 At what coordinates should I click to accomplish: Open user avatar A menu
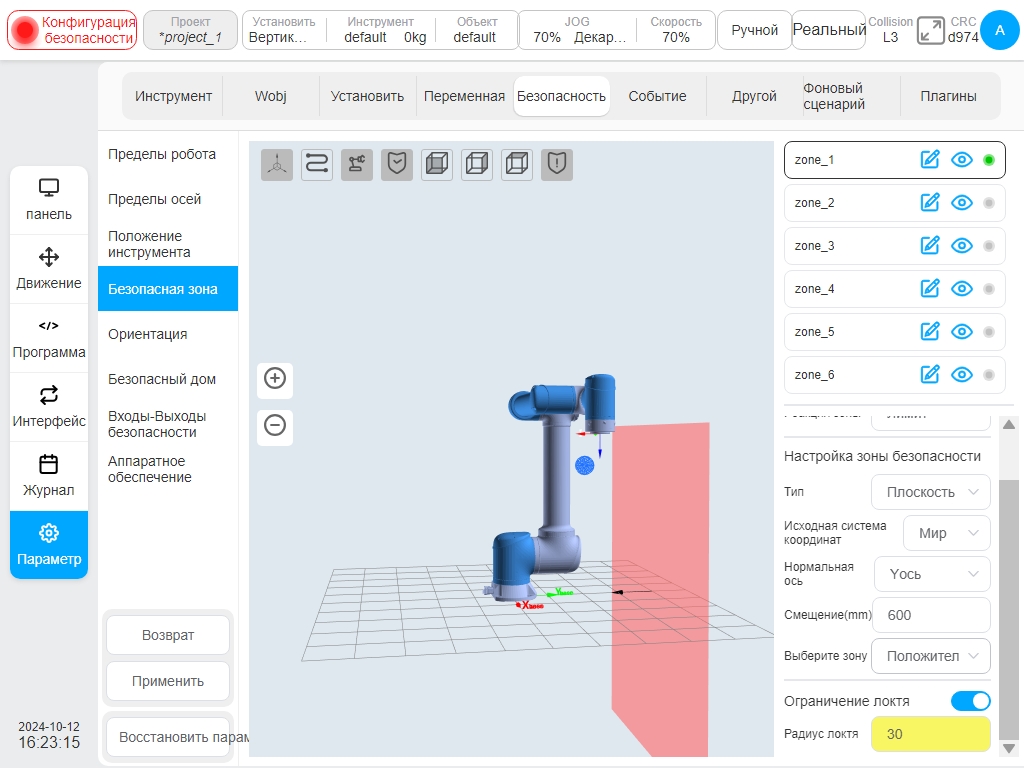click(x=1000, y=30)
